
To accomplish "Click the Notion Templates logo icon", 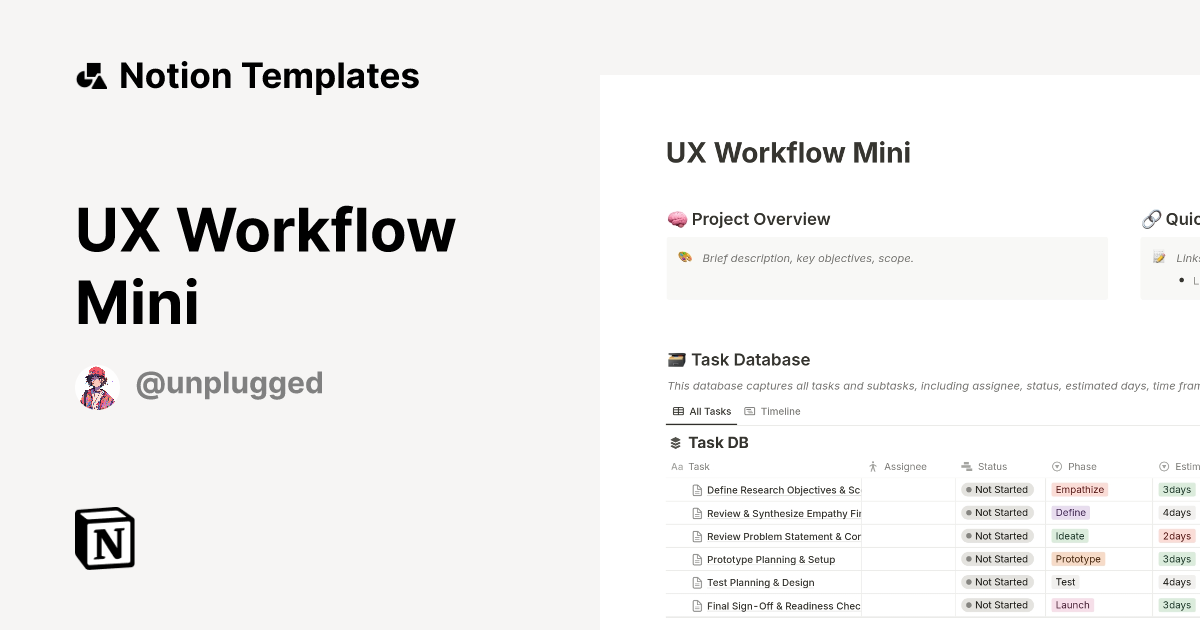I will [x=91, y=75].
